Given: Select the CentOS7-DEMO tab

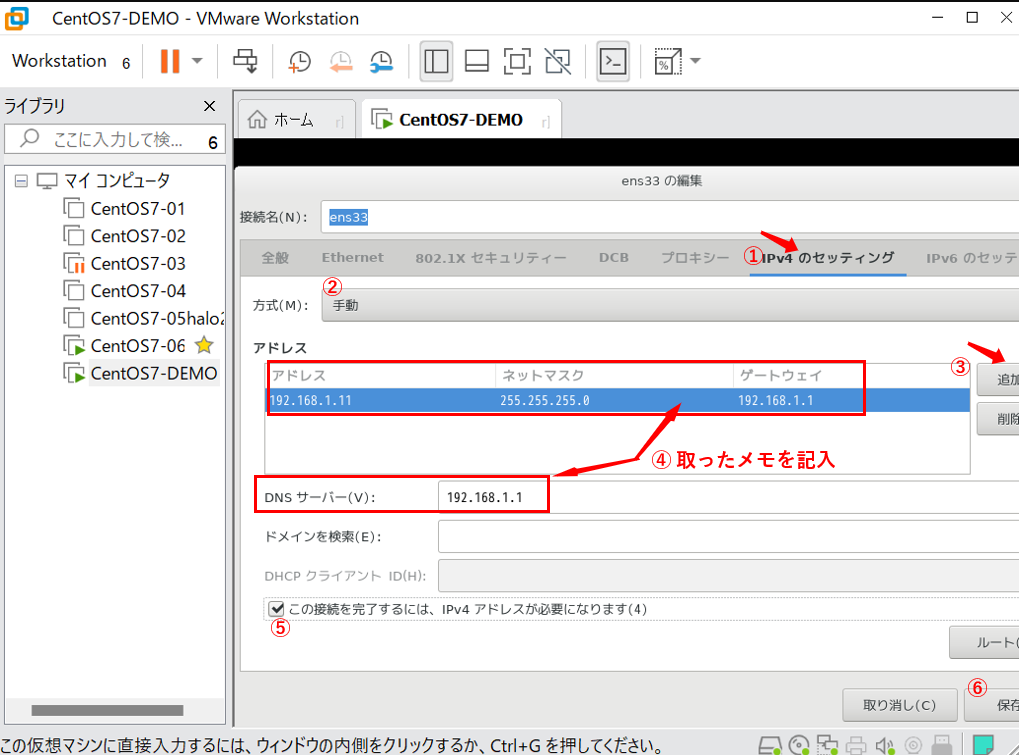Looking at the screenshot, I should [460, 120].
